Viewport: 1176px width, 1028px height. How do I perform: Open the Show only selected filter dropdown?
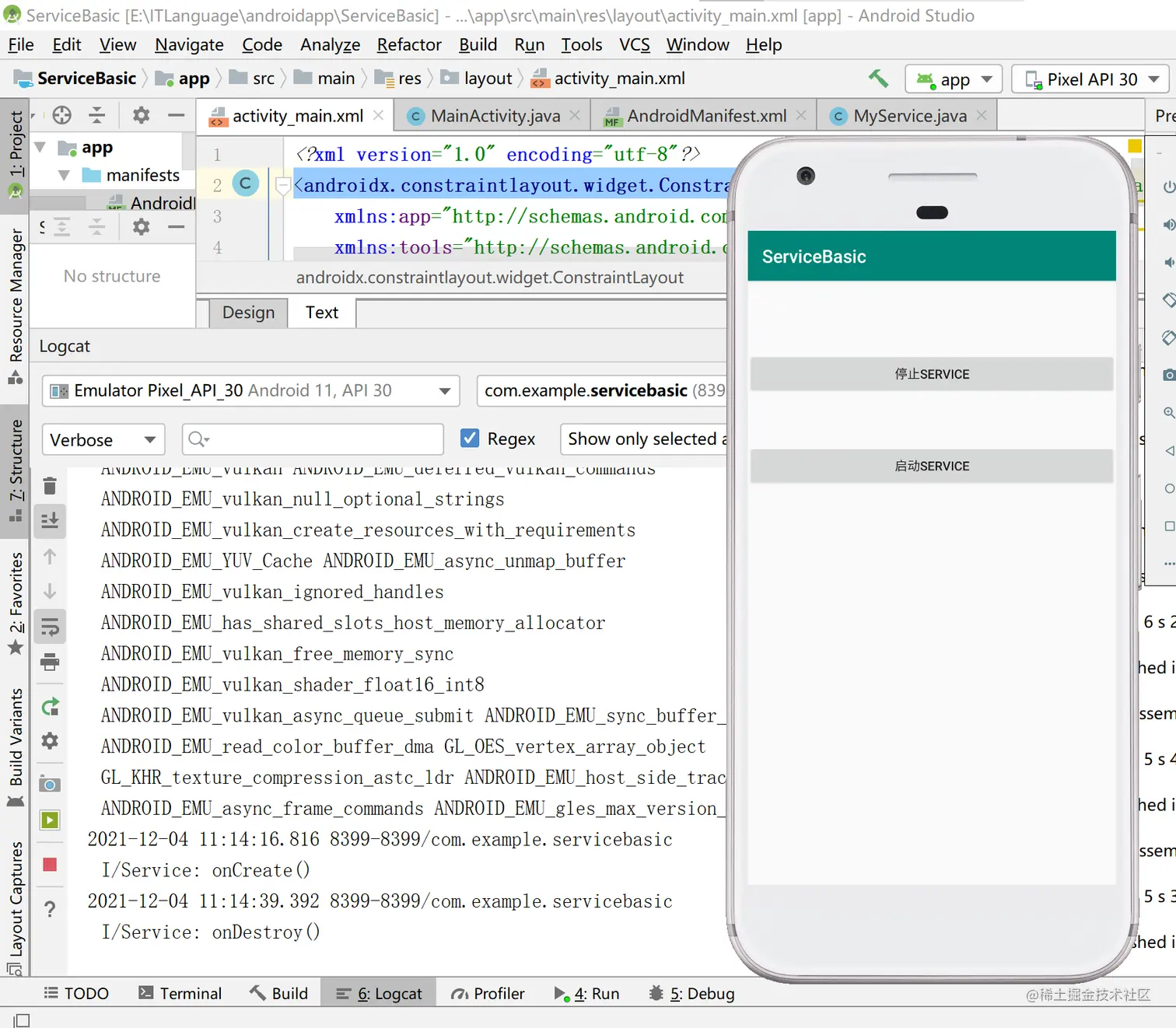click(645, 439)
